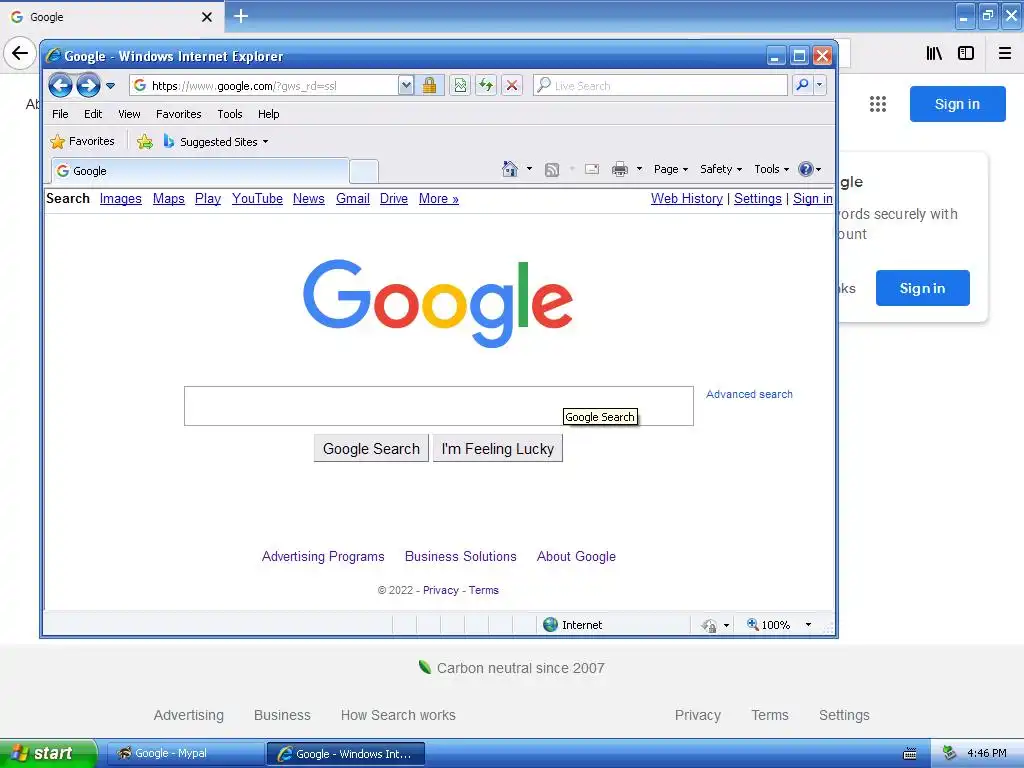
Task: Expand the IE address bar history dropdown
Action: click(406, 85)
